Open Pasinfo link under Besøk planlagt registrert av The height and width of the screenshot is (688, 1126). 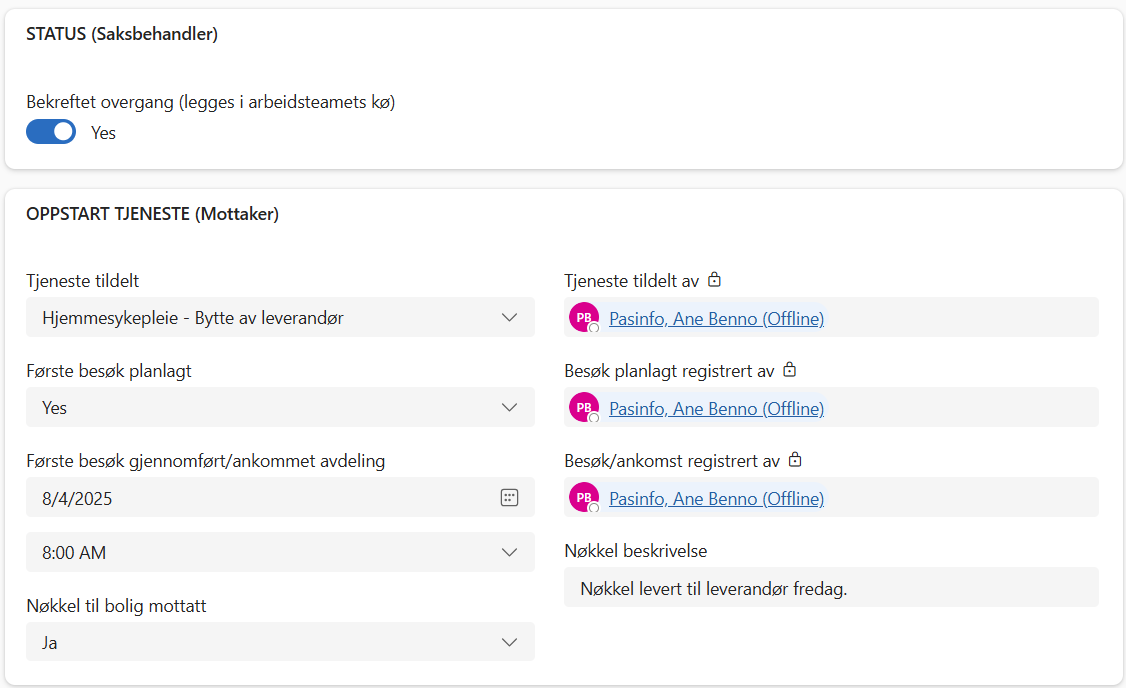[x=716, y=409]
